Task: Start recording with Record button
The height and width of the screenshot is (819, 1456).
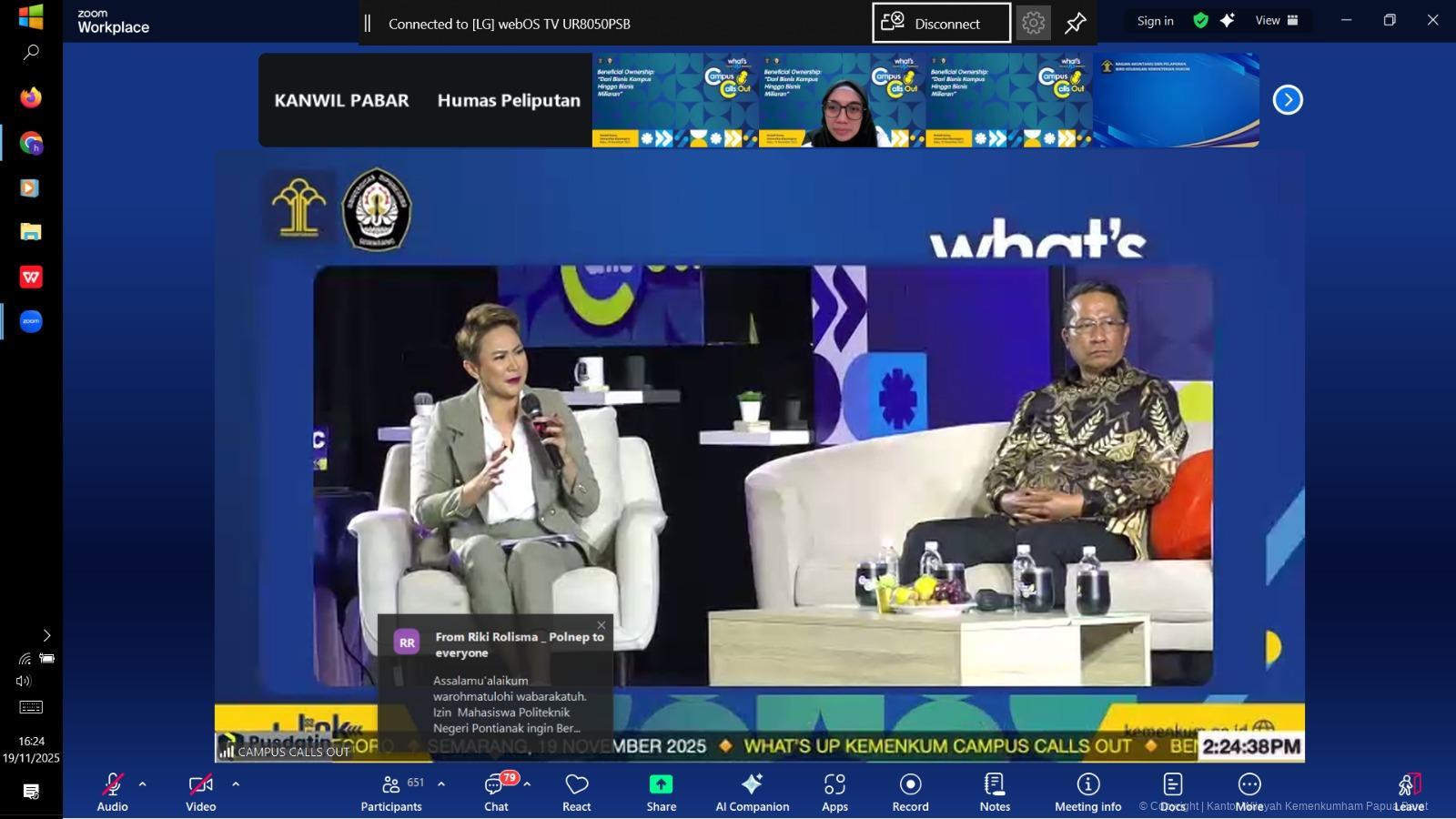Action: pyautogui.click(x=910, y=791)
